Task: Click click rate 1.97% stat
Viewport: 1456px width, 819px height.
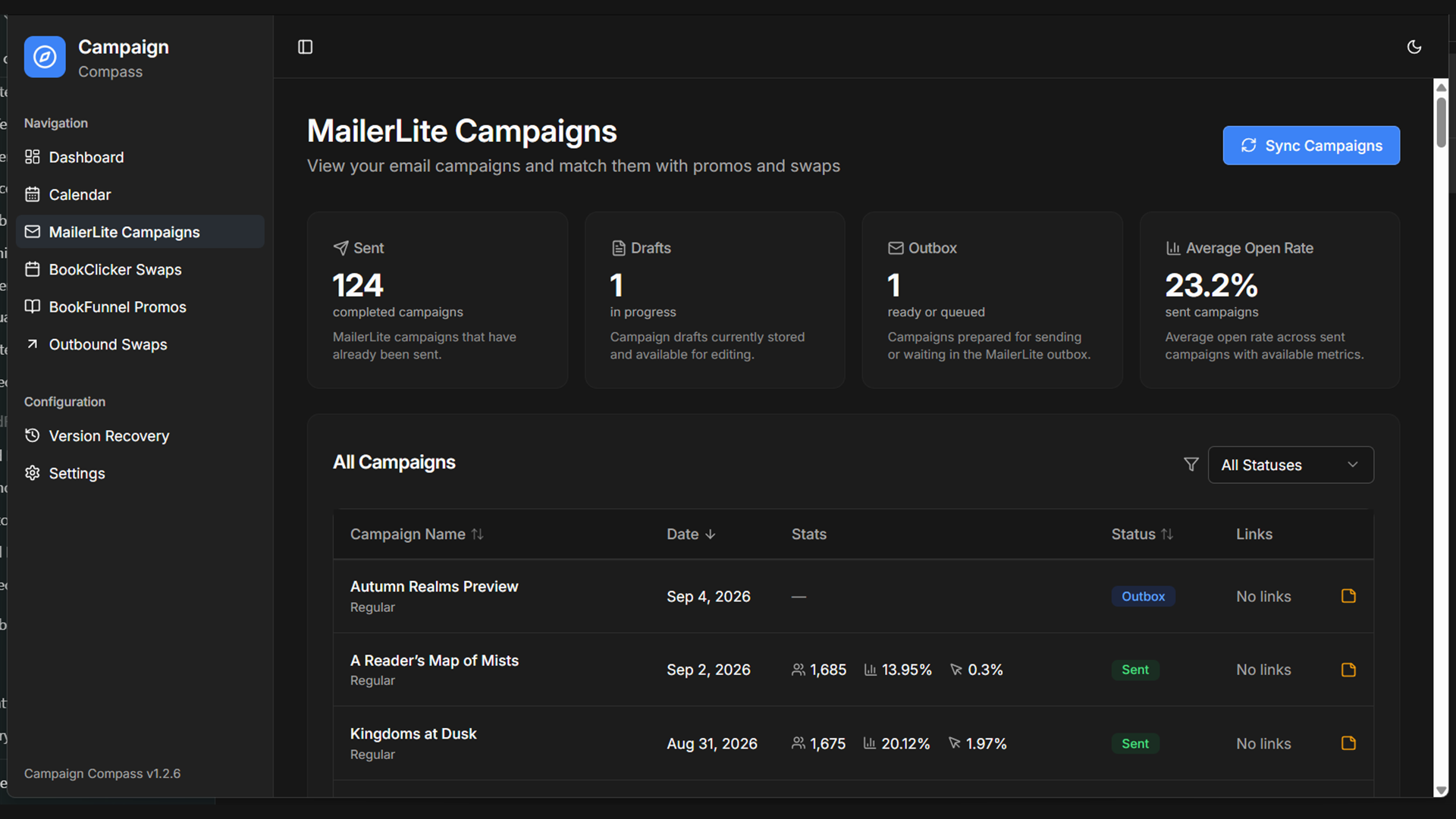Action: [x=977, y=744]
